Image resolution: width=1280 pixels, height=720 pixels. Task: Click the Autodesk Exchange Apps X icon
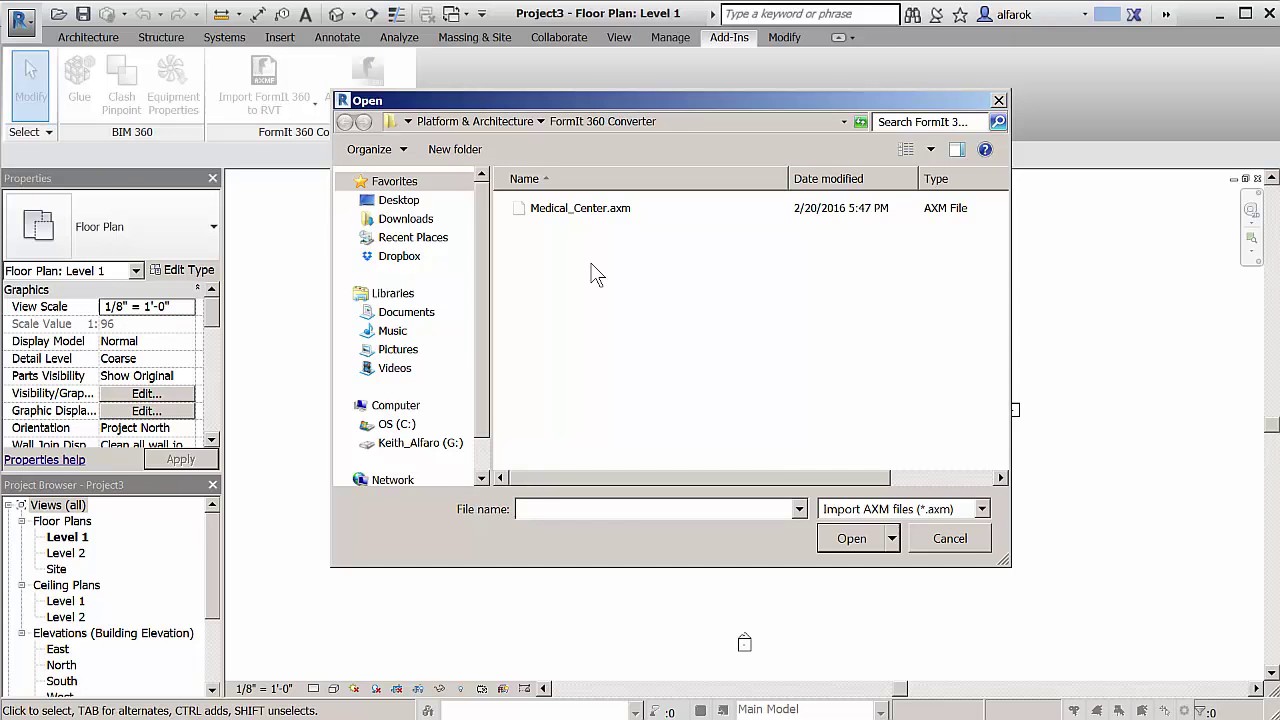pyautogui.click(x=1134, y=14)
